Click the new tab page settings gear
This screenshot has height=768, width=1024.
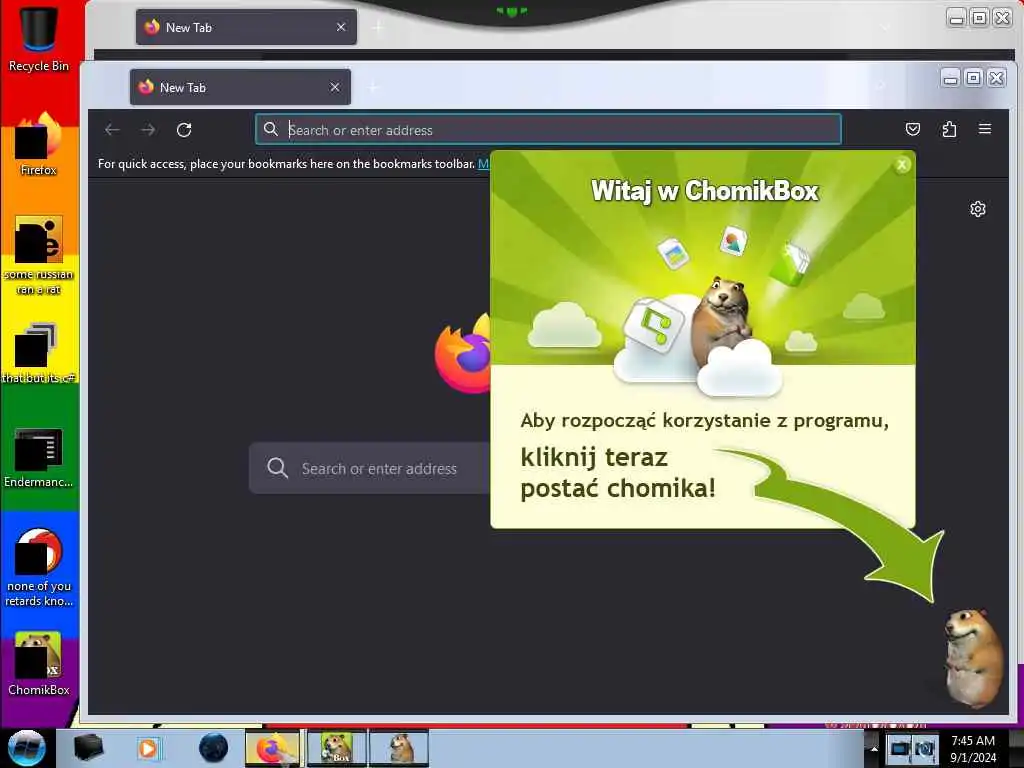pyautogui.click(x=978, y=209)
